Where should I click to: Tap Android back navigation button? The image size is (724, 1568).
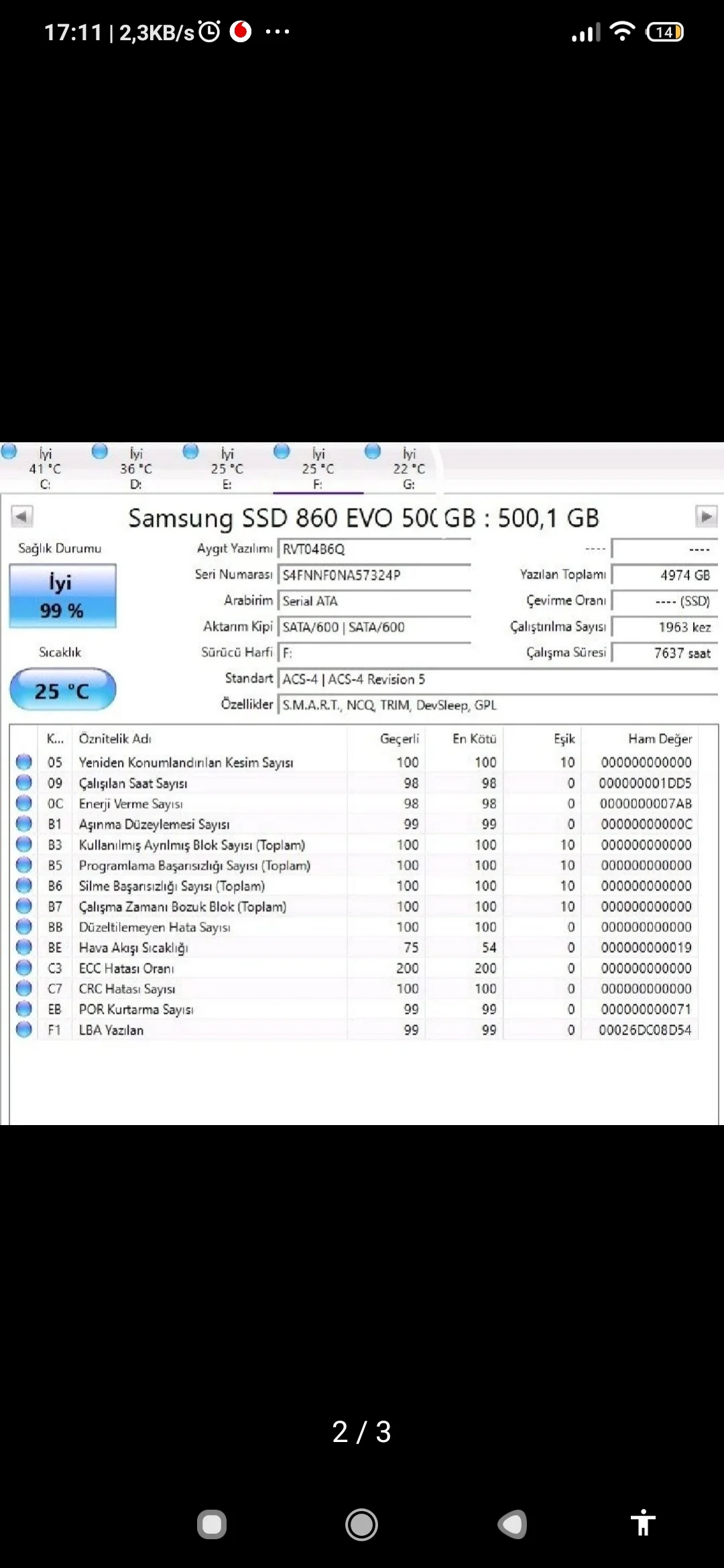click(x=512, y=1524)
